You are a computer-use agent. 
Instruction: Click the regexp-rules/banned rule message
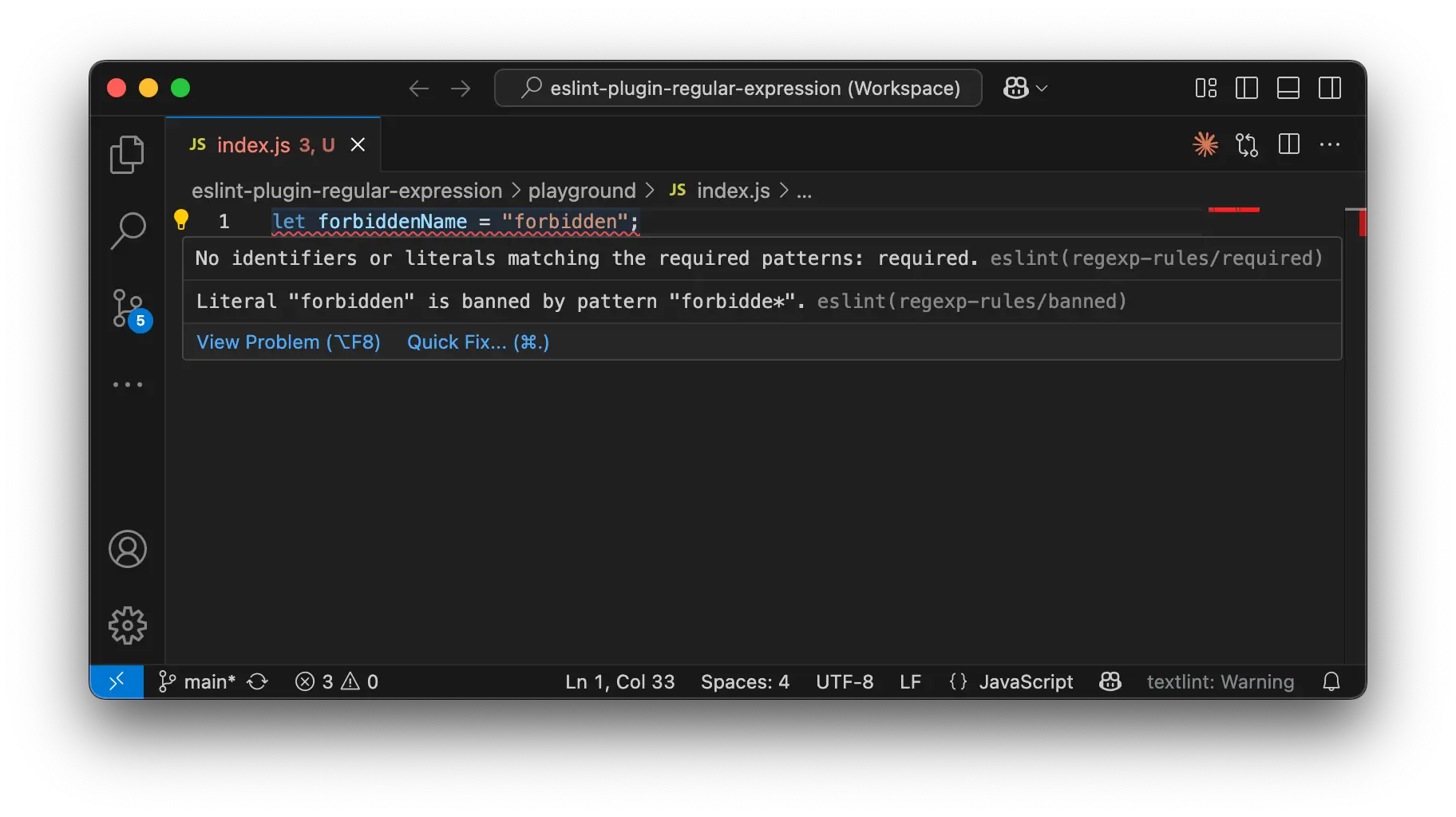click(661, 302)
